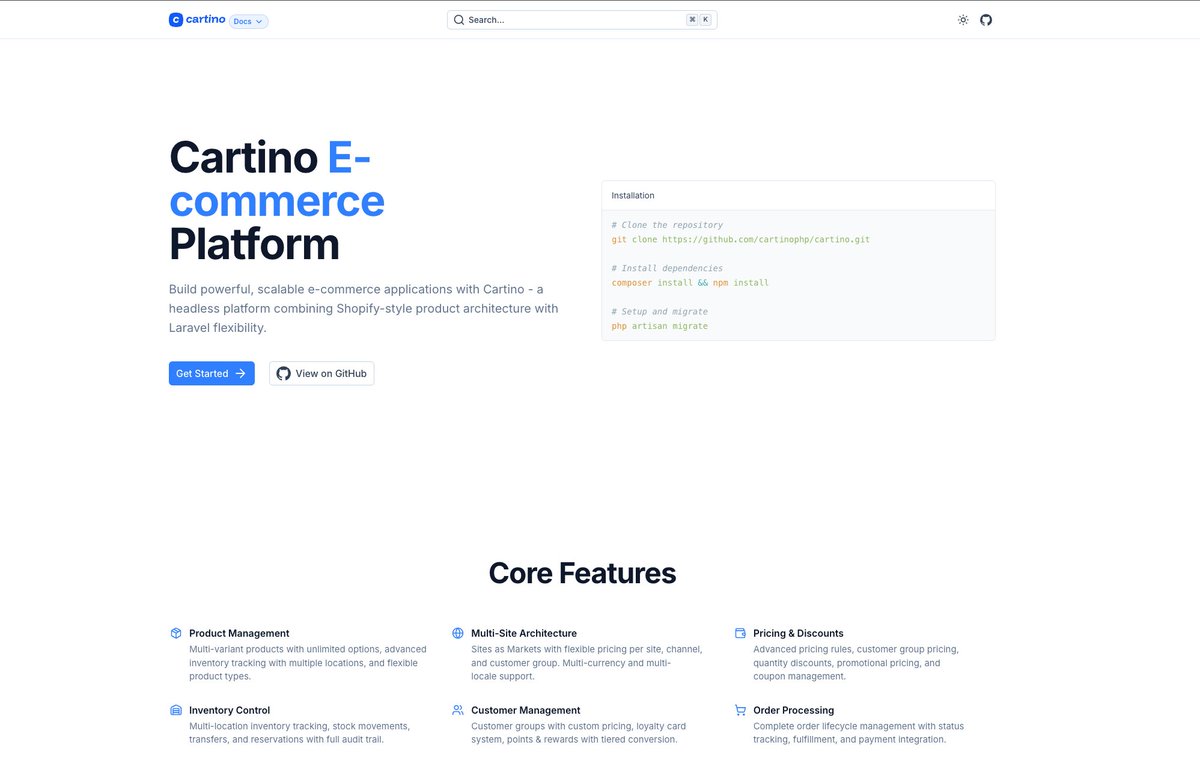Click the git clone command line

tap(743, 240)
